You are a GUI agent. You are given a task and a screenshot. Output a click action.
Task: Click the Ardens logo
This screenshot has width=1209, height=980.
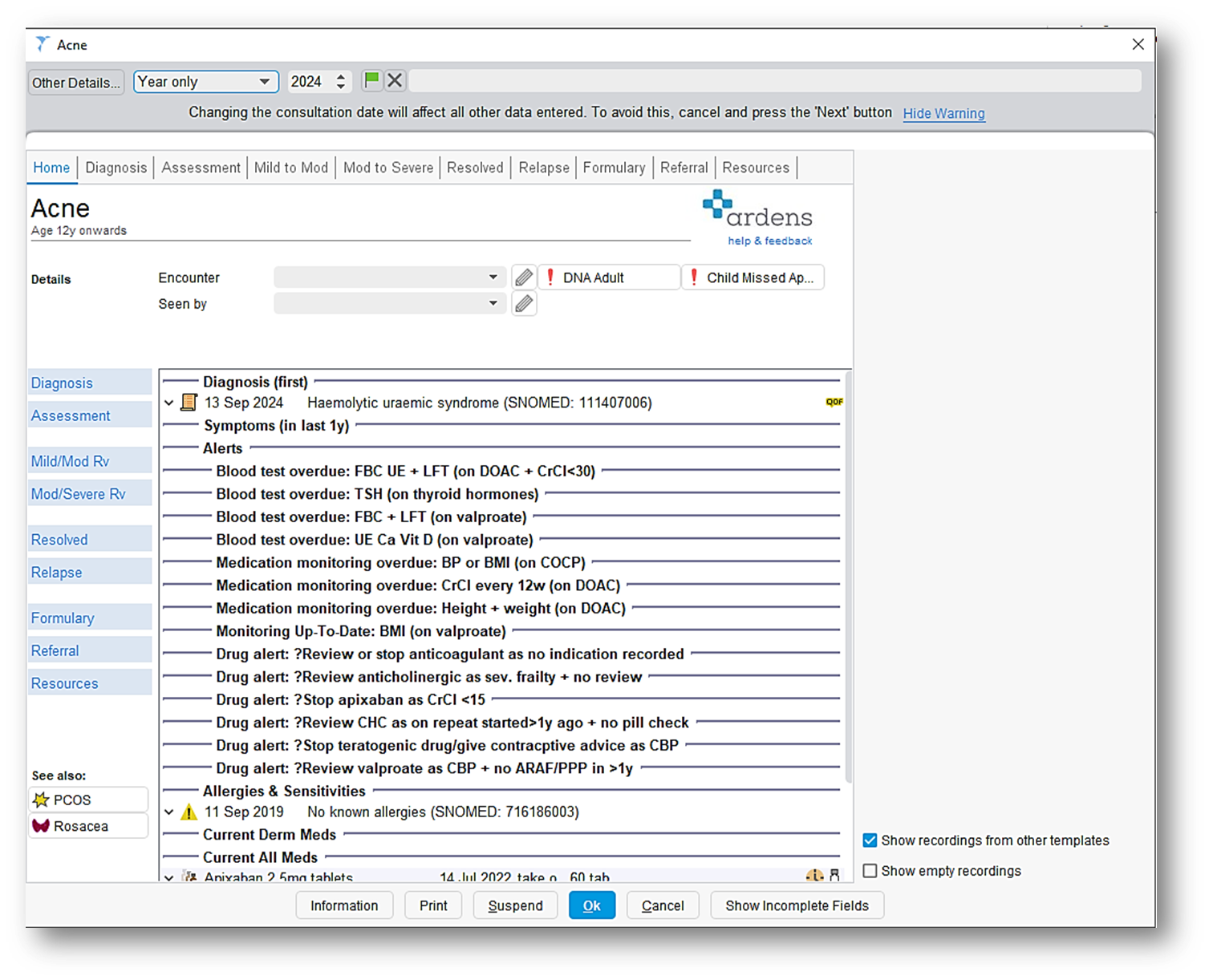click(x=757, y=210)
